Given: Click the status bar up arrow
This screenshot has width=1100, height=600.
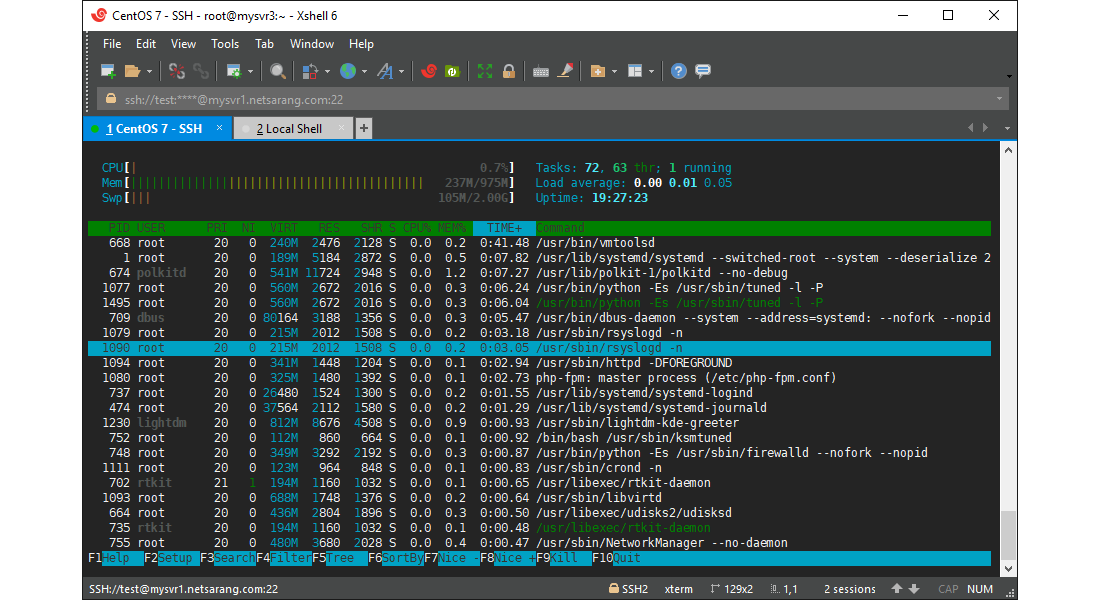Looking at the screenshot, I should [897, 589].
